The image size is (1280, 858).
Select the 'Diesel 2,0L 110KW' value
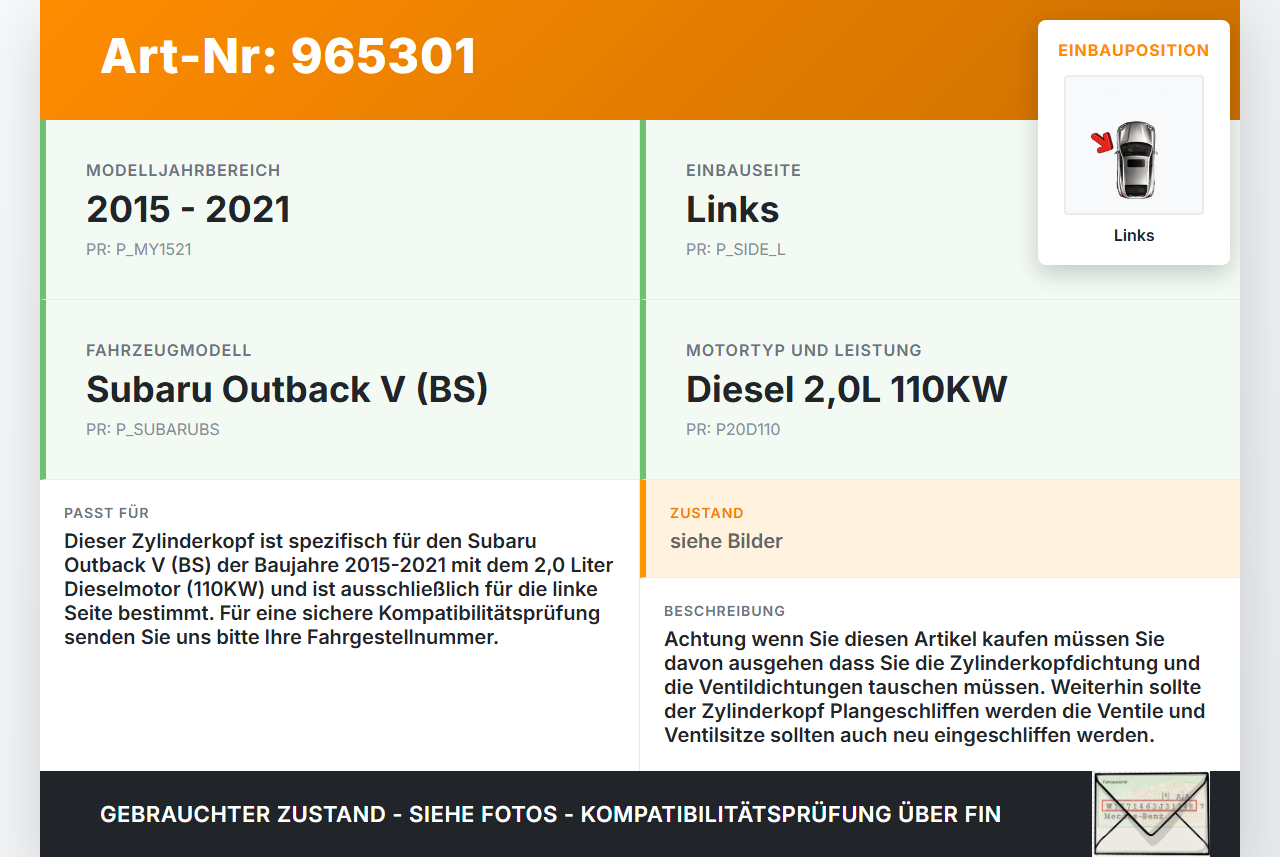[x=846, y=389]
